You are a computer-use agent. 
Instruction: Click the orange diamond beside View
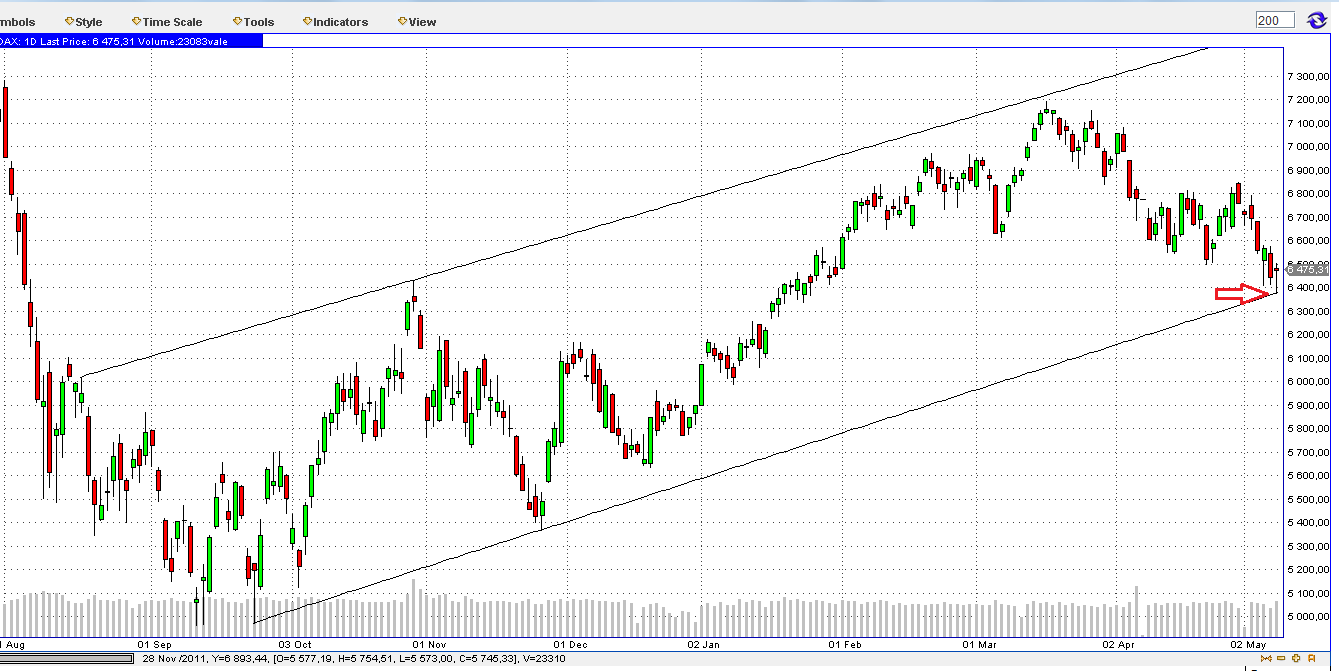(x=400, y=21)
